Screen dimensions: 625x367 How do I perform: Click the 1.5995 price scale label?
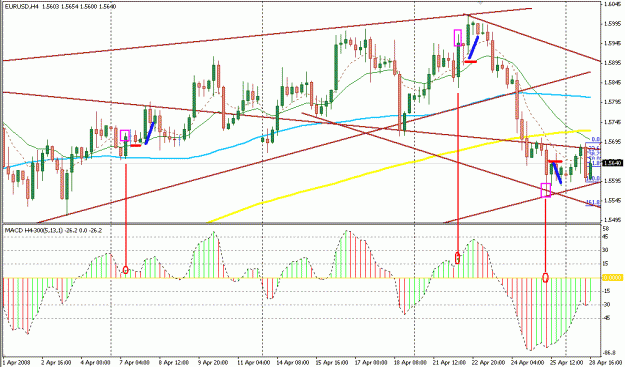click(x=612, y=24)
